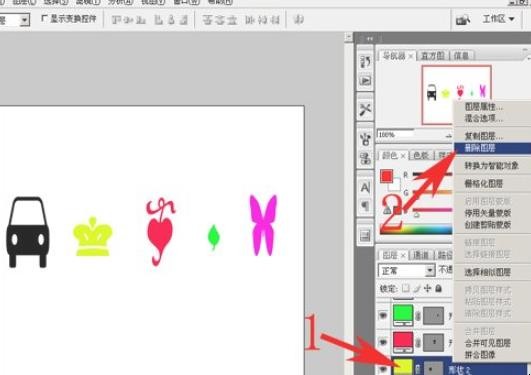
Task: Open the Tool Presets crossed-tools icon
Action: (365, 109)
